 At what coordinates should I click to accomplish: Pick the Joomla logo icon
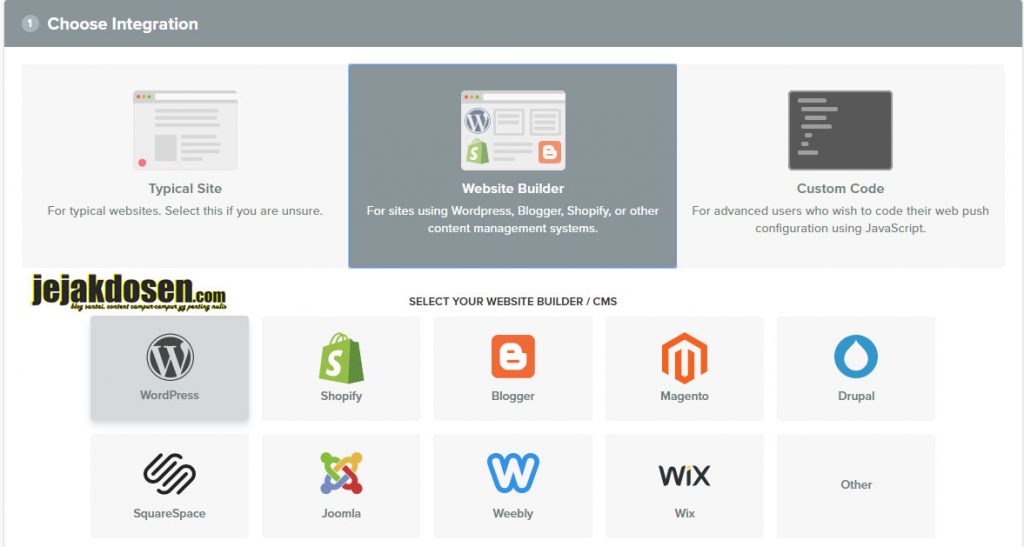pyautogui.click(x=342, y=473)
